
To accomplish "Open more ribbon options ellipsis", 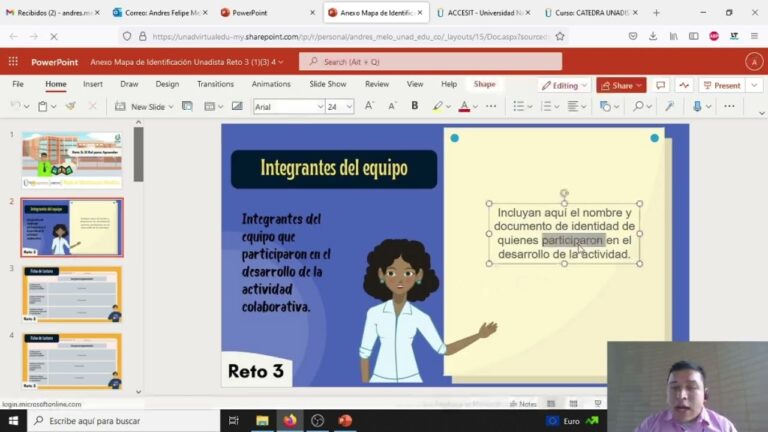I will (x=729, y=106).
